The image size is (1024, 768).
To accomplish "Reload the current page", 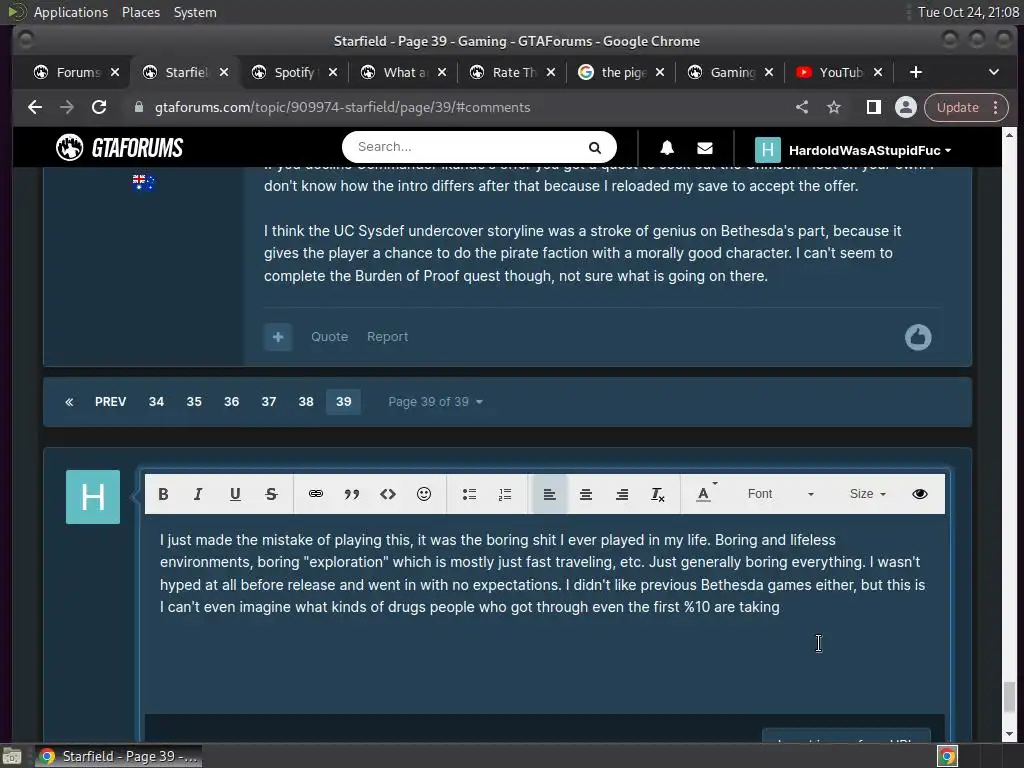I will 99,107.
